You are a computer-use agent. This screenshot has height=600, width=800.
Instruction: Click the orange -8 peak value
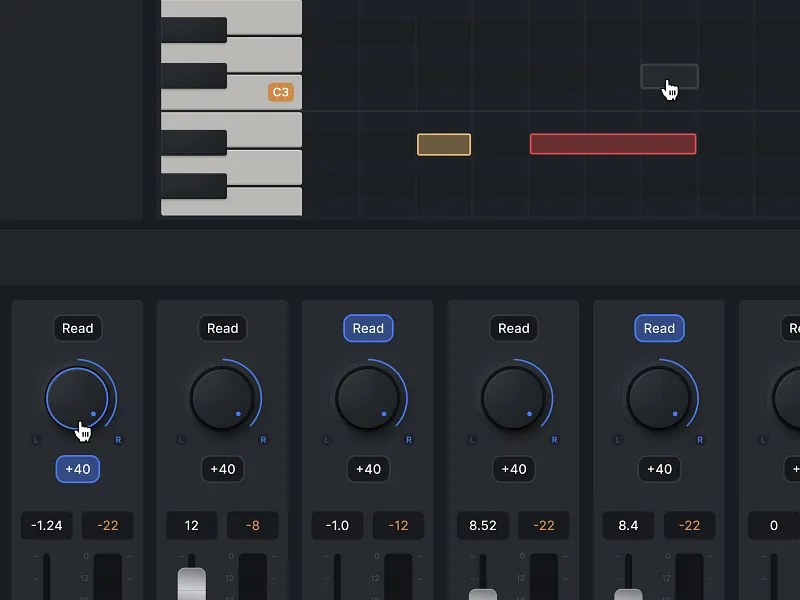252,525
